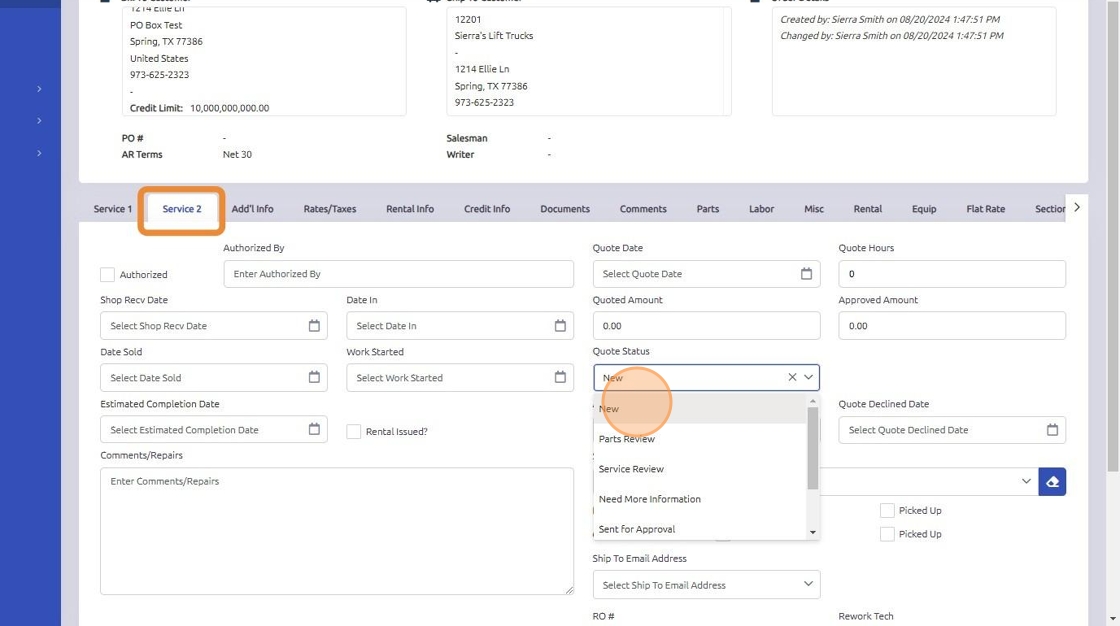Click the blue eraser clear button
This screenshot has width=1120, height=626.
(1052, 482)
